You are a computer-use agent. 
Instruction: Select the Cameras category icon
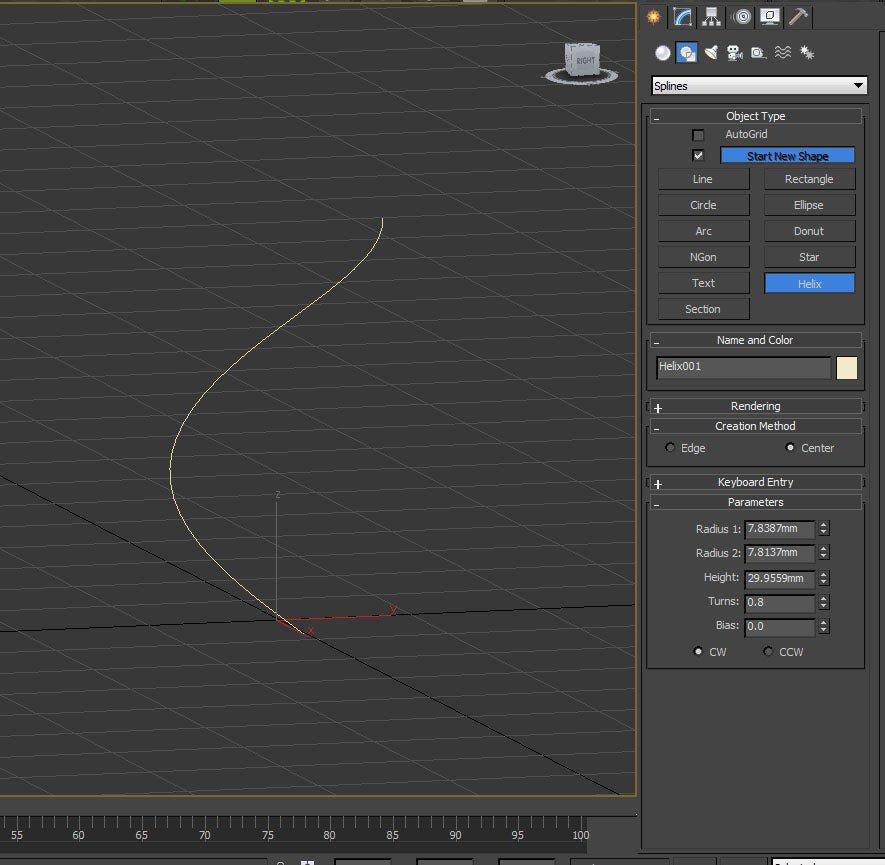(x=735, y=53)
